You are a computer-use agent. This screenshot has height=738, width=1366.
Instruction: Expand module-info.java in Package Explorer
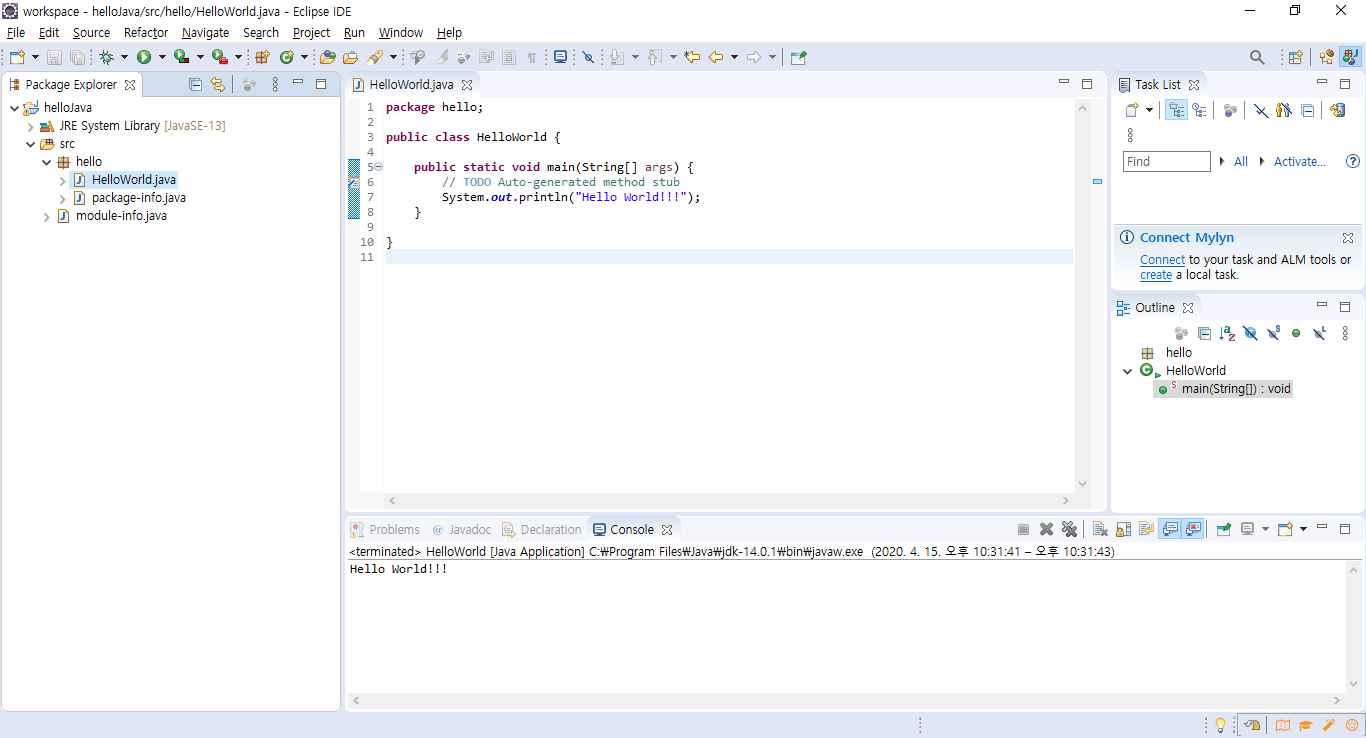[47, 216]
